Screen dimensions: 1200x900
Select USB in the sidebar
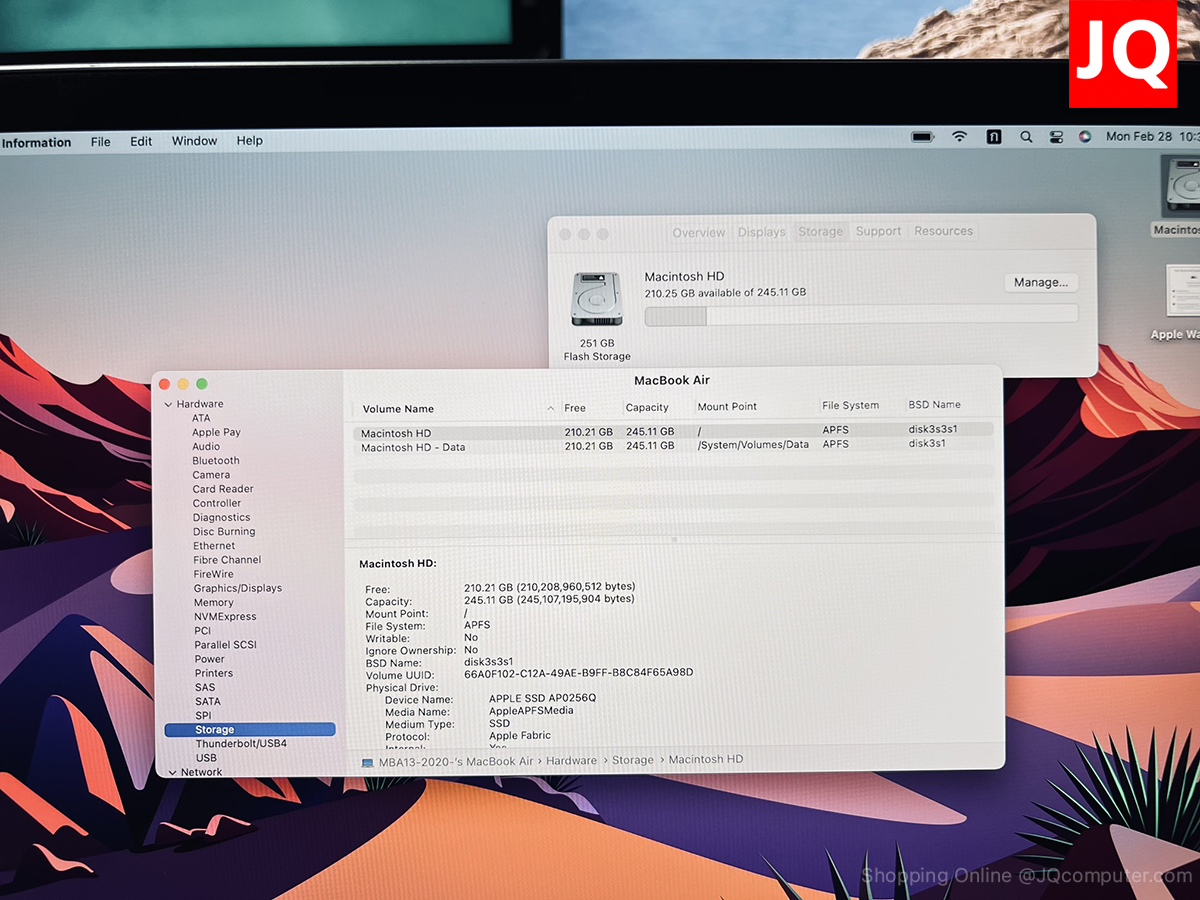coord(206,758)
